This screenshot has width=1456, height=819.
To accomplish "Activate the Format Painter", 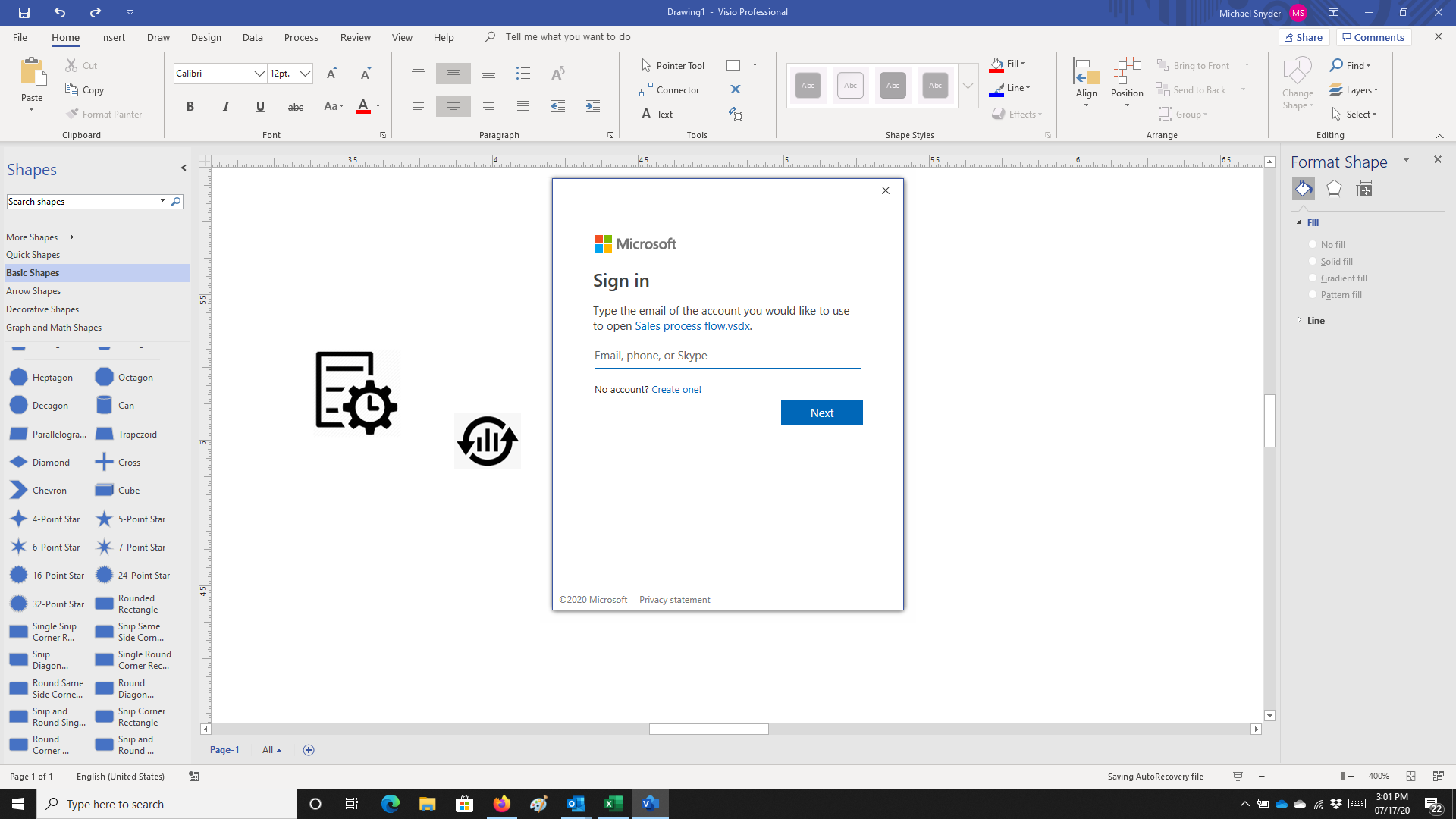I will [x=104, y=114].
